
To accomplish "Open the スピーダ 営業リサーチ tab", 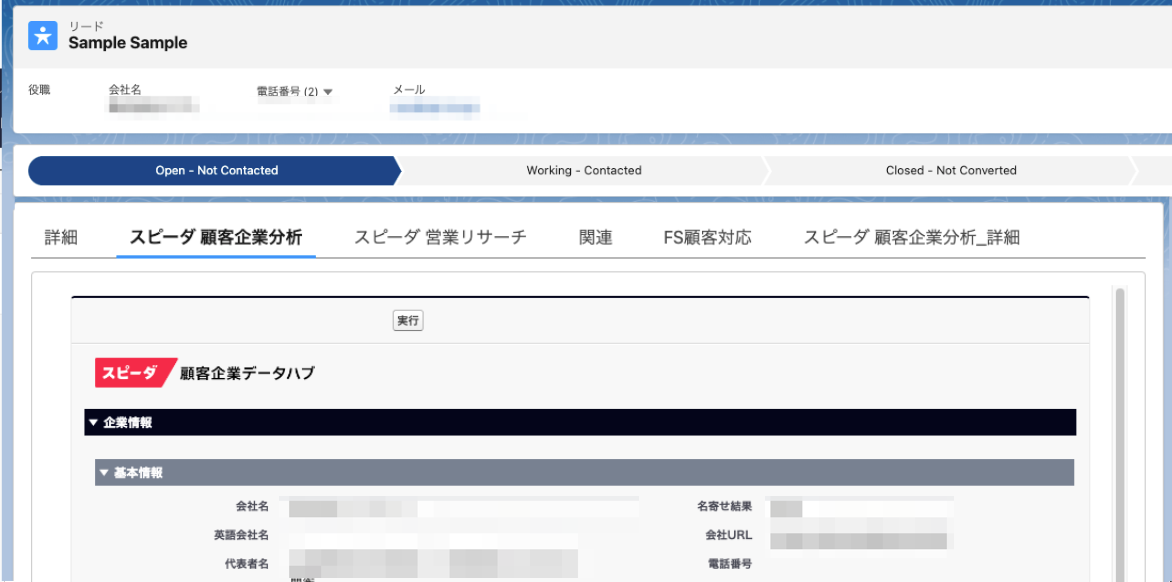I will [x=440, y=238].
